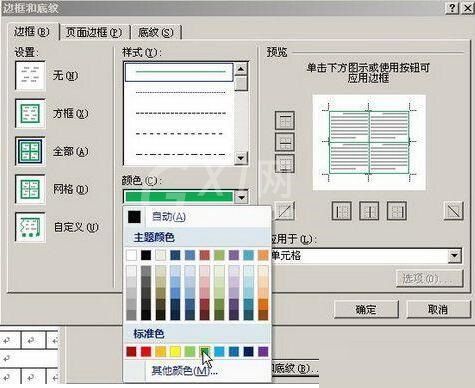
Task: Pick standard purple color swatch
Action: click(263, 351)
